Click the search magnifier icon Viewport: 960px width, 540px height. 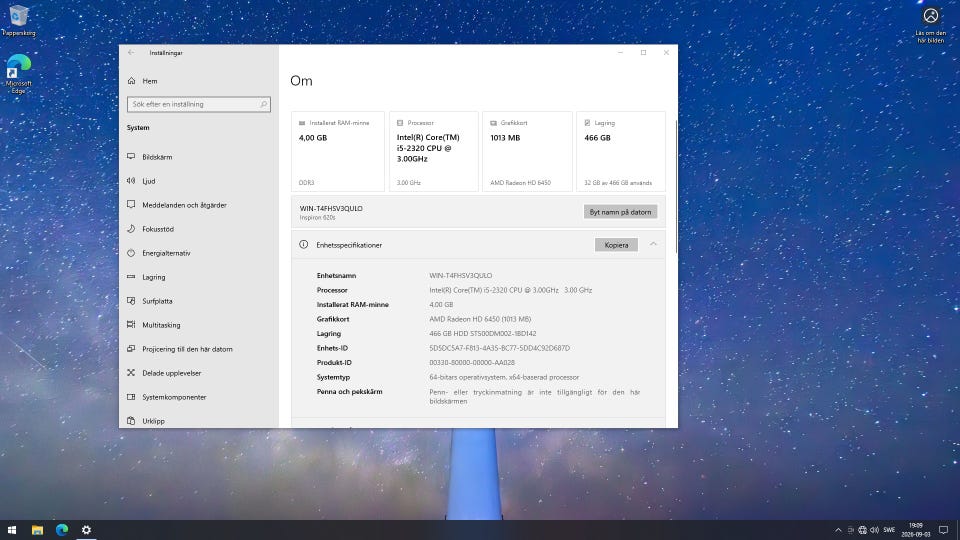[263, 105]
